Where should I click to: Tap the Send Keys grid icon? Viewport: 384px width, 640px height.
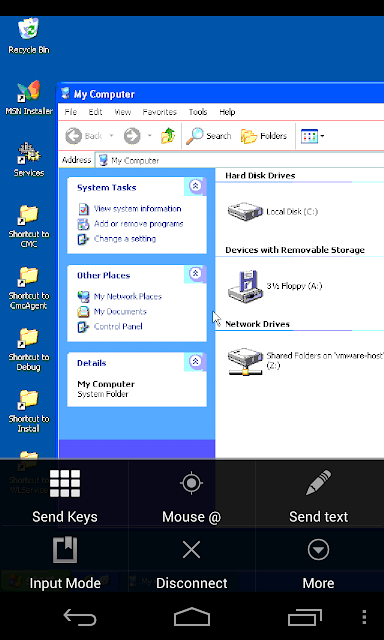click(x=64, y=483)
